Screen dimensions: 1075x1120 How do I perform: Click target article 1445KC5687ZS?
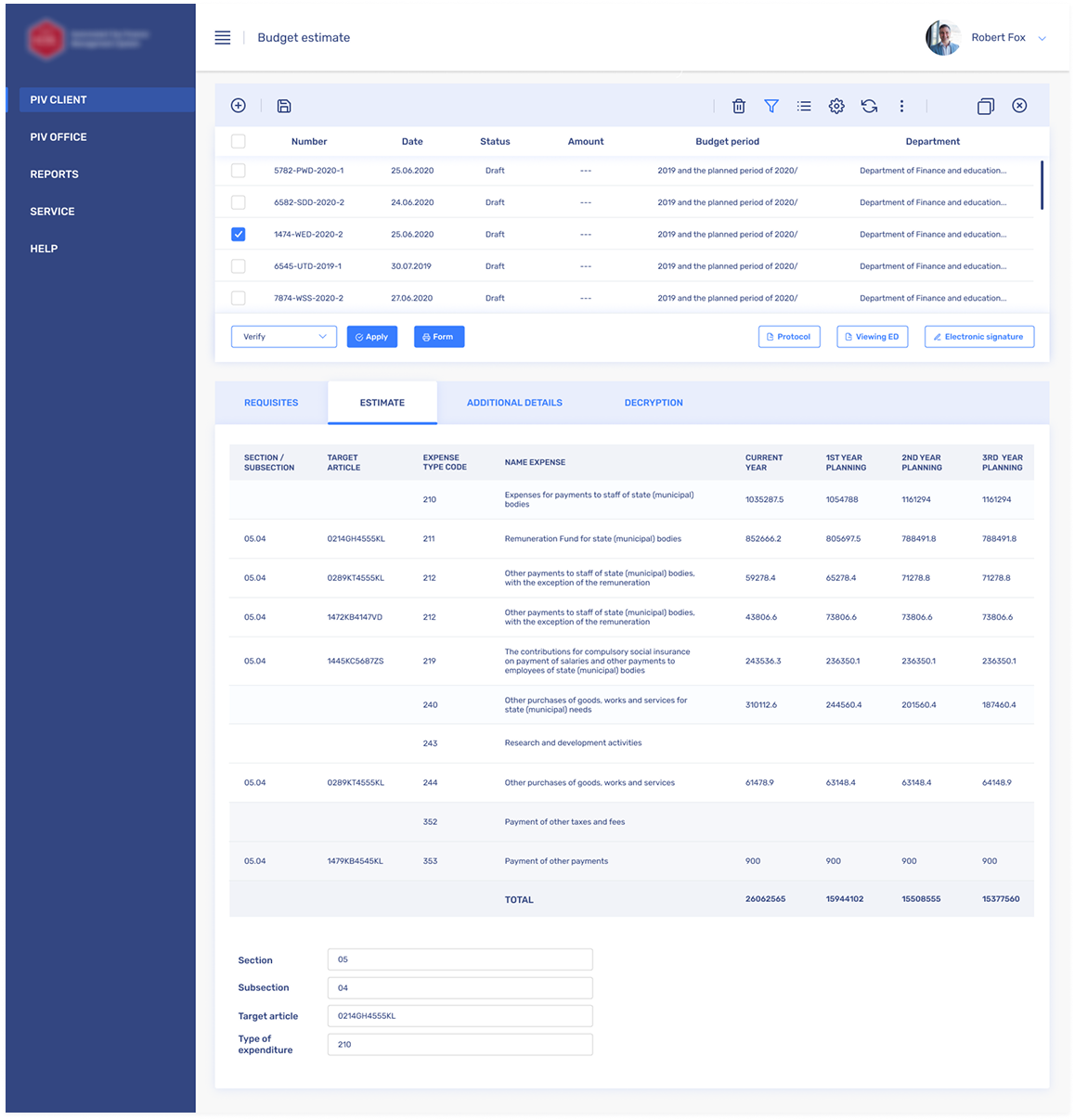[356, 662]
